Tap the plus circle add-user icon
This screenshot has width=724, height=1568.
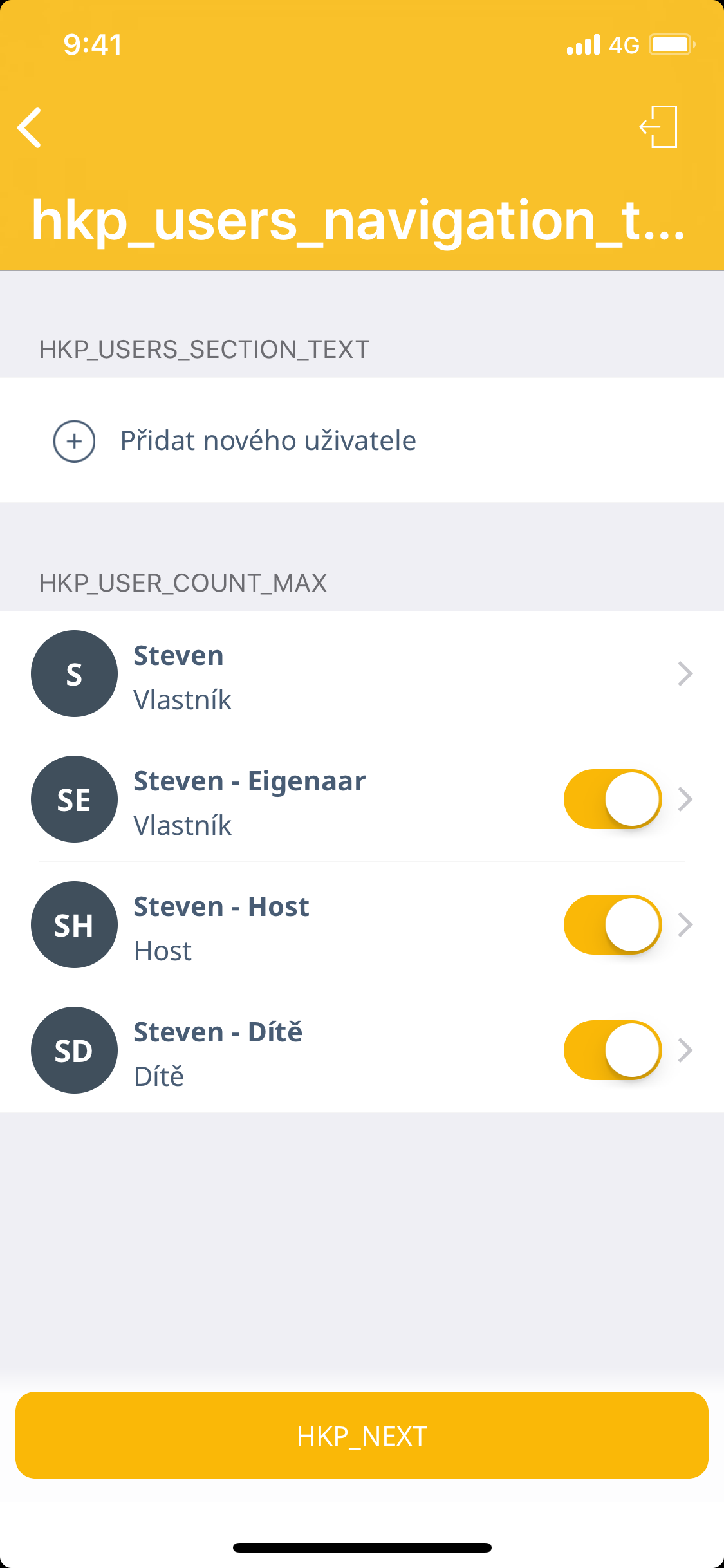(74, 441)
